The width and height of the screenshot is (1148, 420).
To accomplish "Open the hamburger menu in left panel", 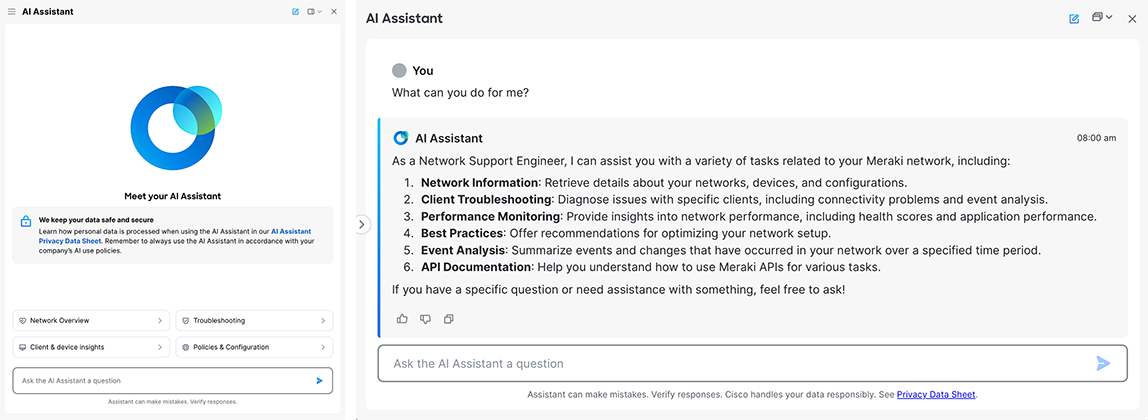I will pos(11,12).
